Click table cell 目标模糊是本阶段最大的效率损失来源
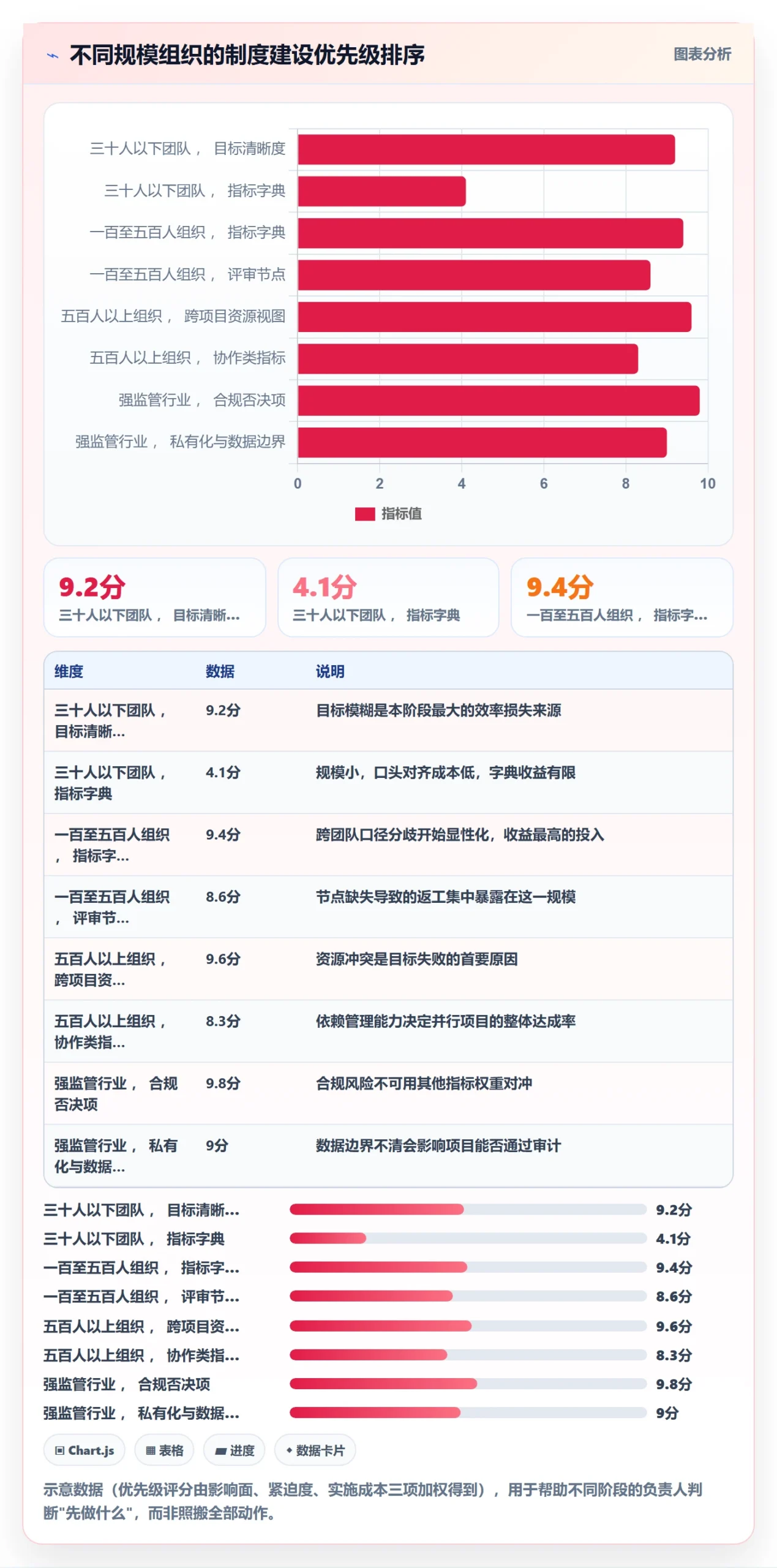 pyautogui.click(x=438, y=710)
